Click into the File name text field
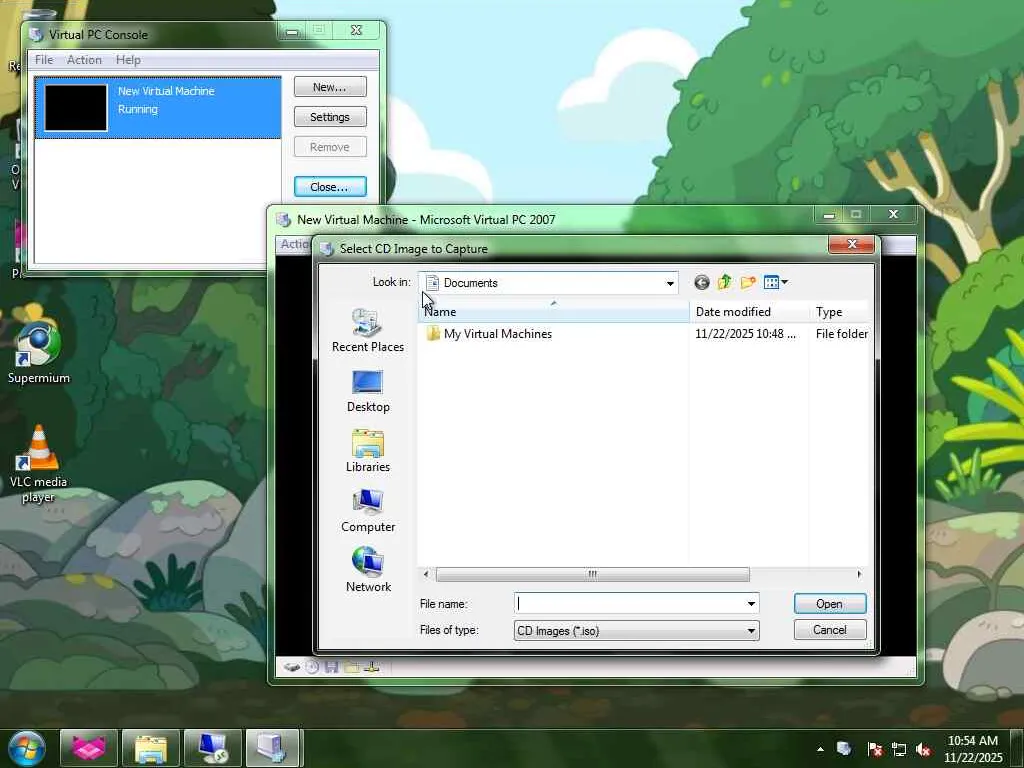 coord(629,603)
